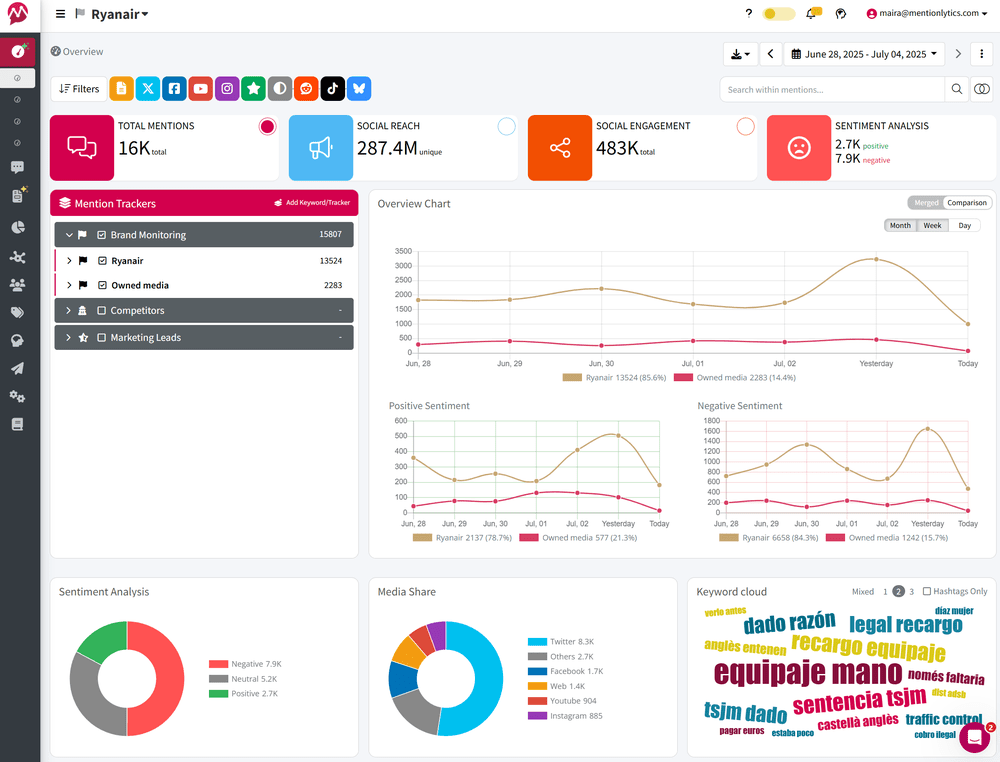
Task: Switch the Overview Chart toggle to Merged
Action: tap(925, 202)
